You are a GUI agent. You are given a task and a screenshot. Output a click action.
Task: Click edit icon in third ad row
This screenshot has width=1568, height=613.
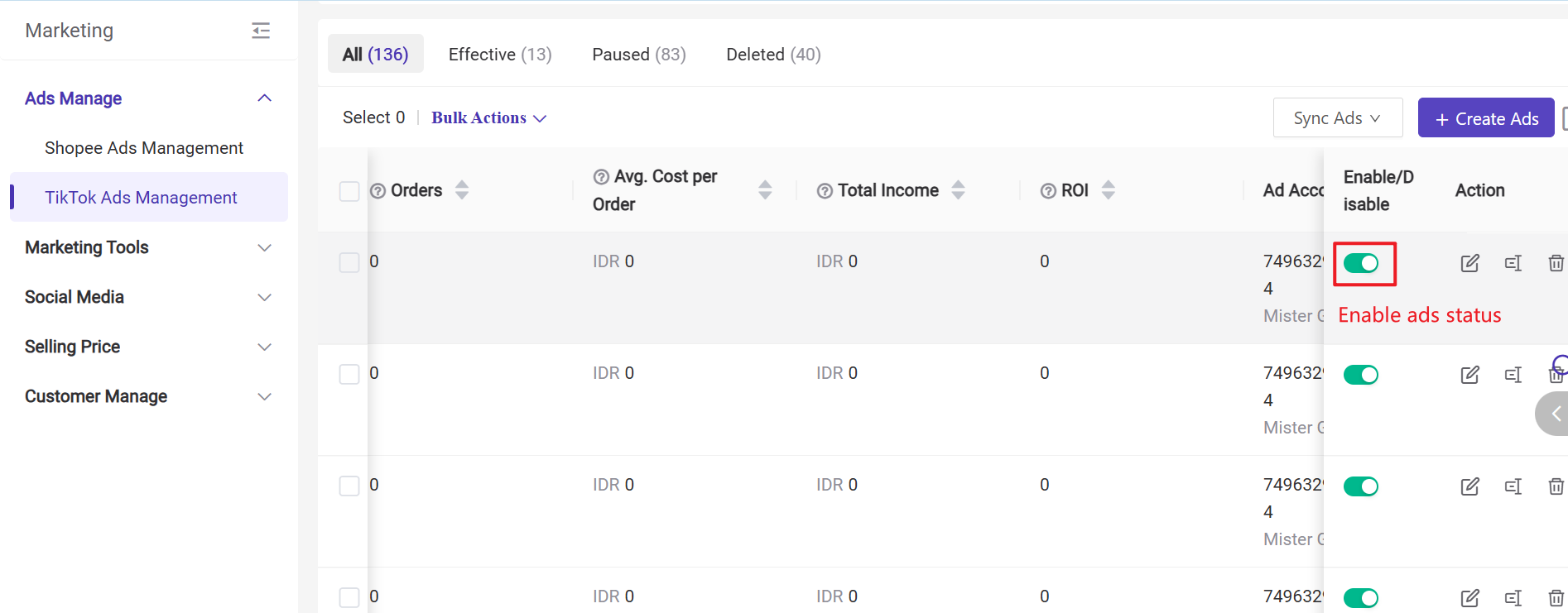click(x=1469, y=486)
